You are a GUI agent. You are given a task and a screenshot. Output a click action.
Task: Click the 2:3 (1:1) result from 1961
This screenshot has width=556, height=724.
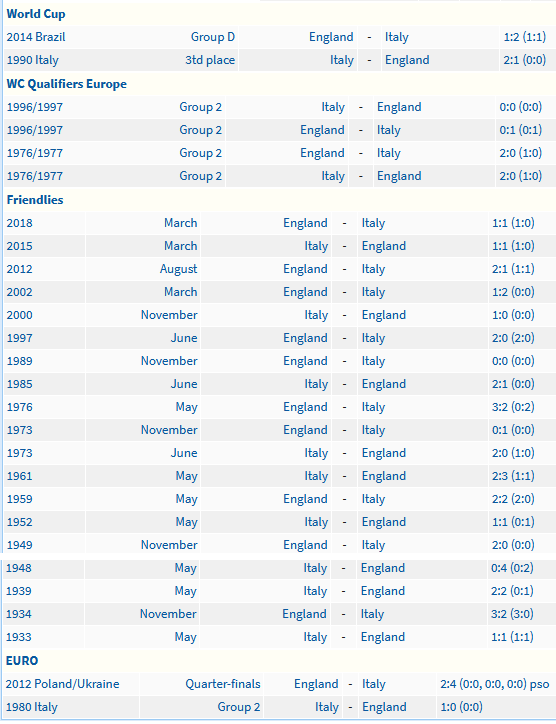coord(513,476)
